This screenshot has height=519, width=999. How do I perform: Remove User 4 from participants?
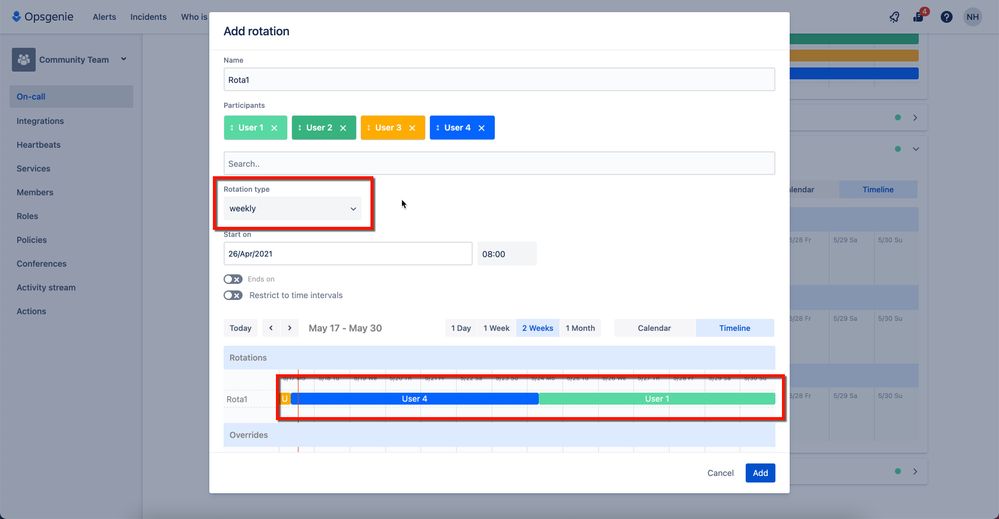(x=482, y=128)
